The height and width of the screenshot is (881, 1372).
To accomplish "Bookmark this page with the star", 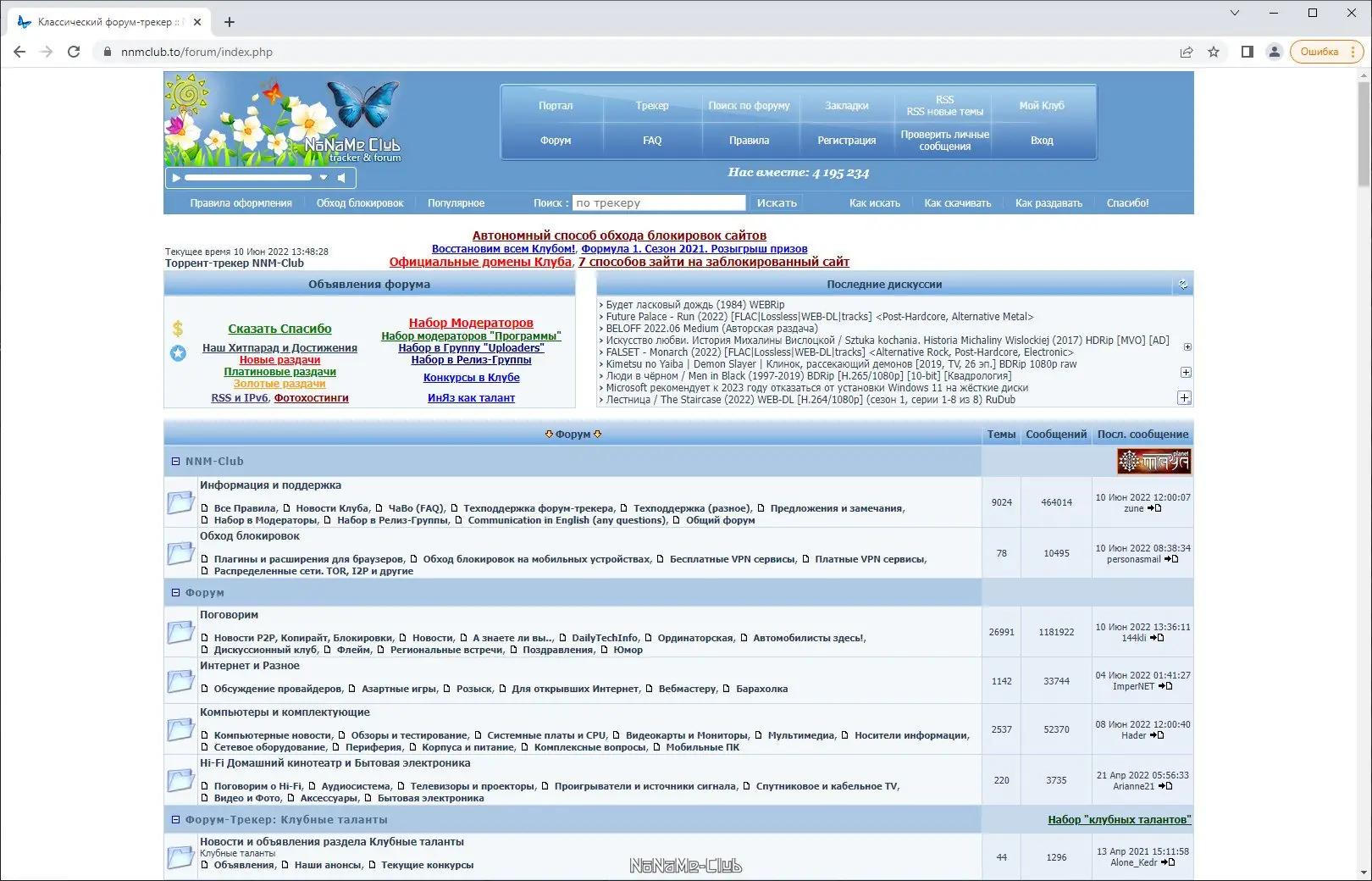I will point(1214,52).
